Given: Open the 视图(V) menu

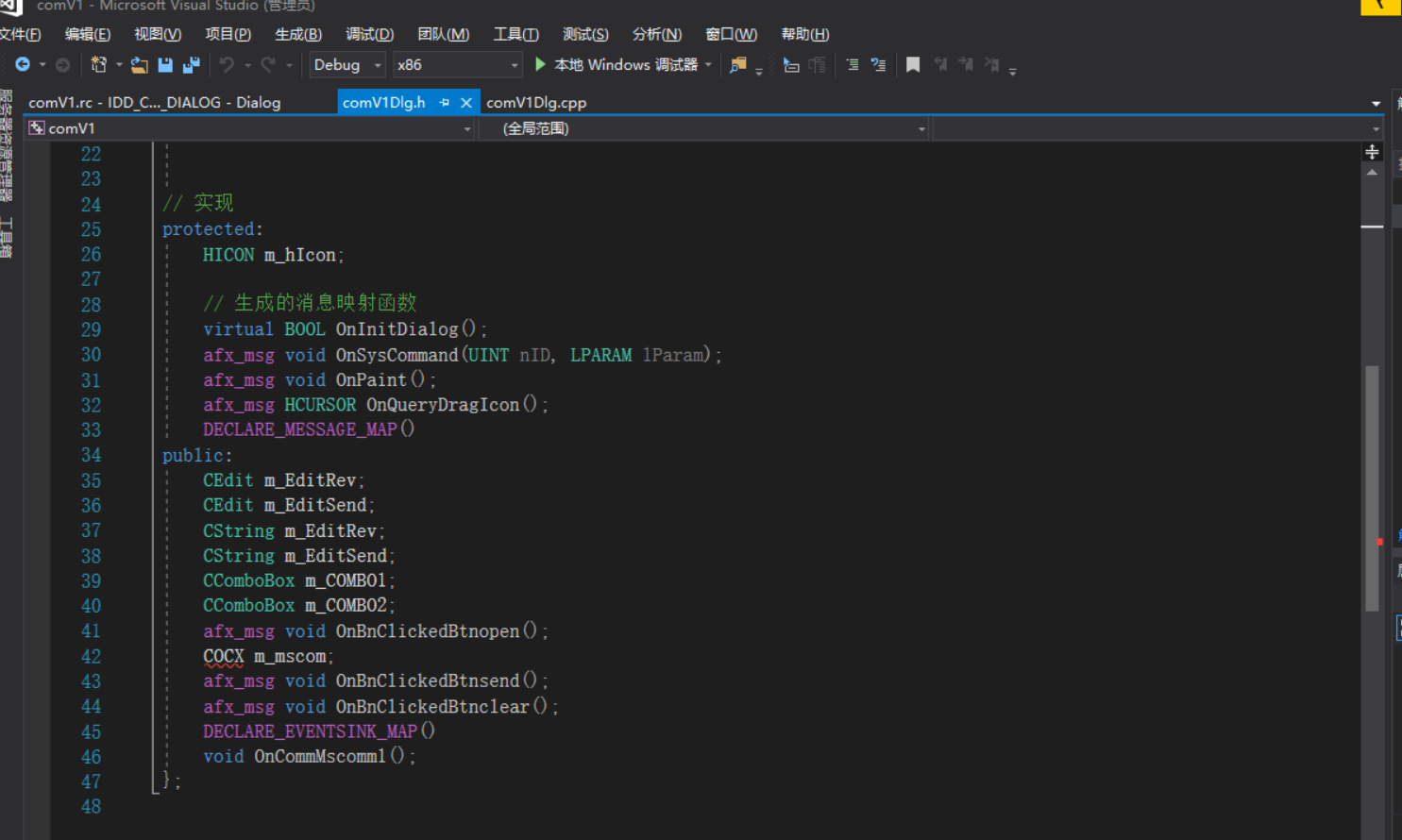Looking at the screenshot, I should pyautogui.click(x=158, y=35).
